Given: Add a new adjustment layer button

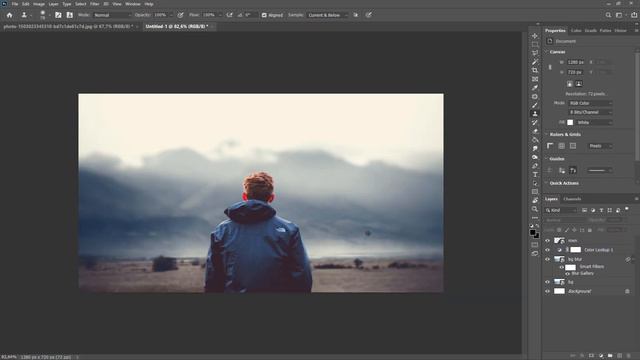Looking at the screenshot, I should [601, 356].
